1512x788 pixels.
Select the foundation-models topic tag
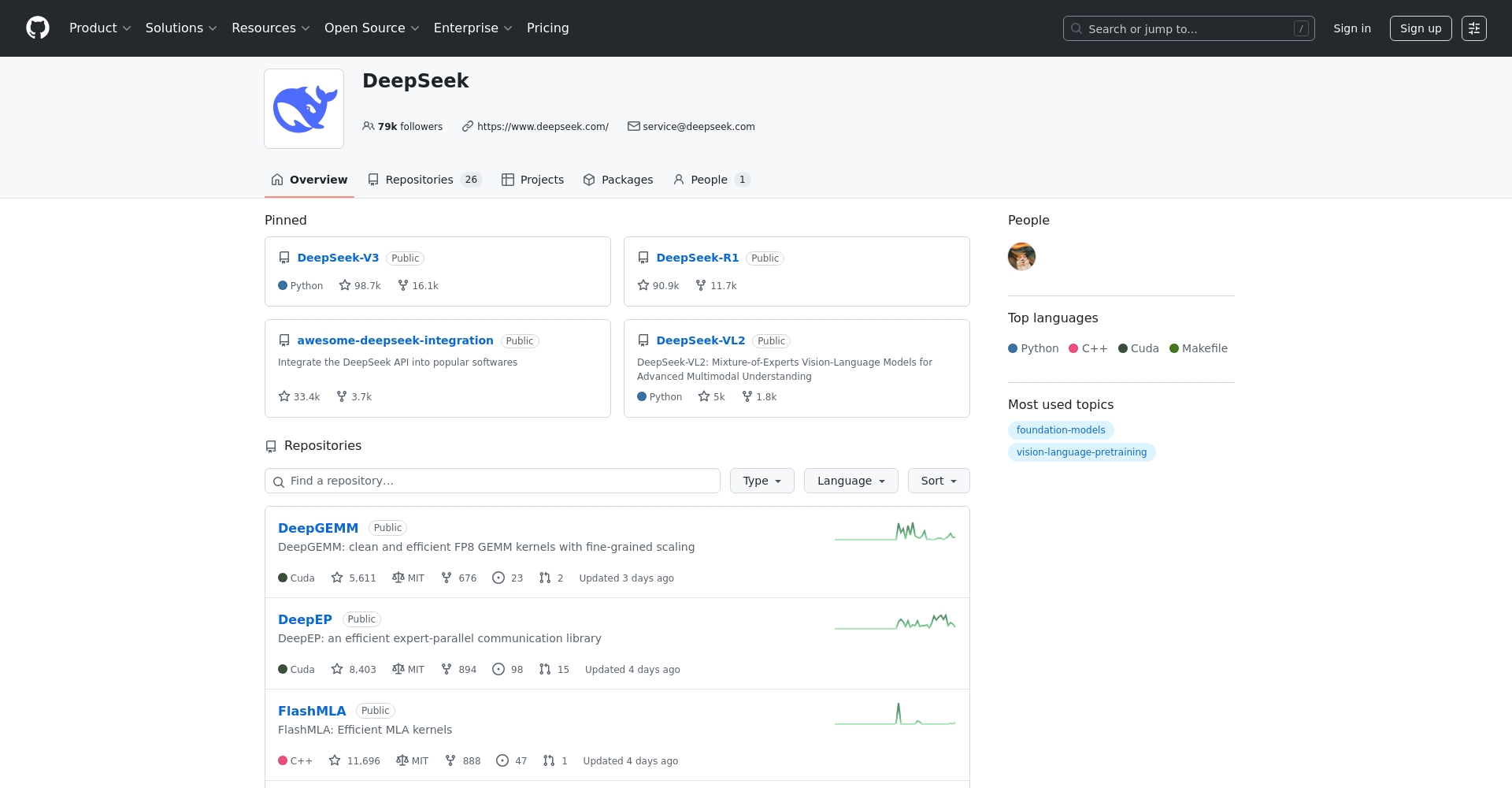1061,430
